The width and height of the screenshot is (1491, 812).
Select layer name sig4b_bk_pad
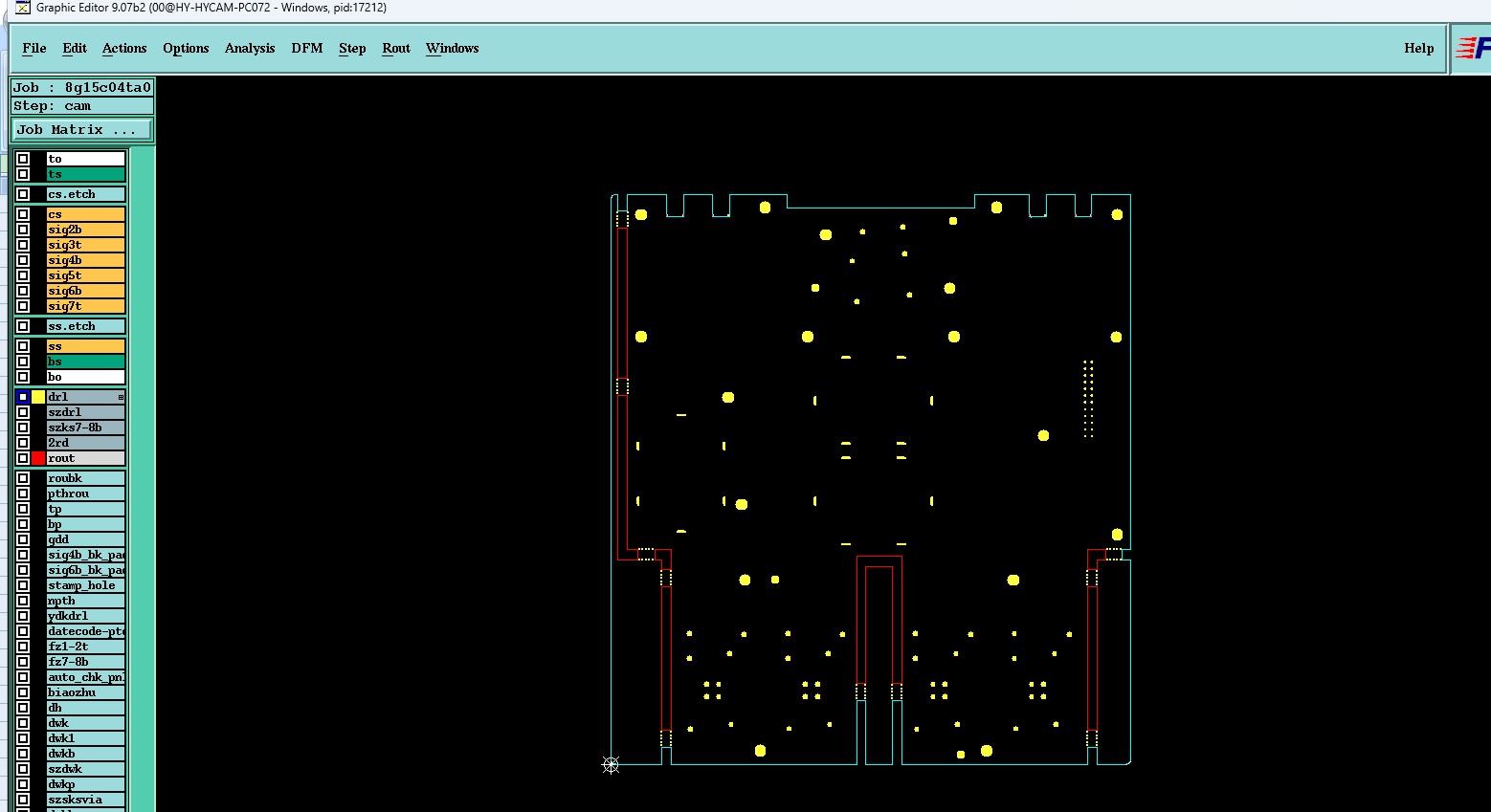point(86,555)
